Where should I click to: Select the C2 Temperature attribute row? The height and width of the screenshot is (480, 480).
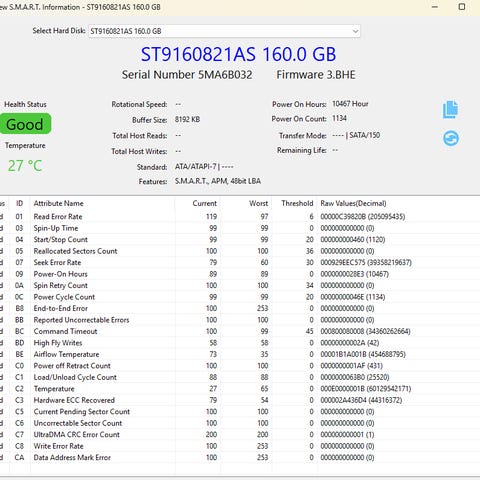point(240,389)
